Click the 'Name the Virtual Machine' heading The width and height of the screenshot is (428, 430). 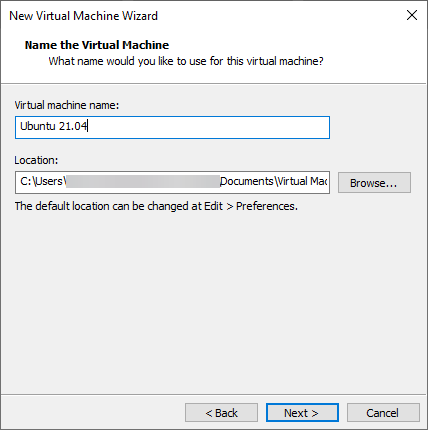coord(97,45)
